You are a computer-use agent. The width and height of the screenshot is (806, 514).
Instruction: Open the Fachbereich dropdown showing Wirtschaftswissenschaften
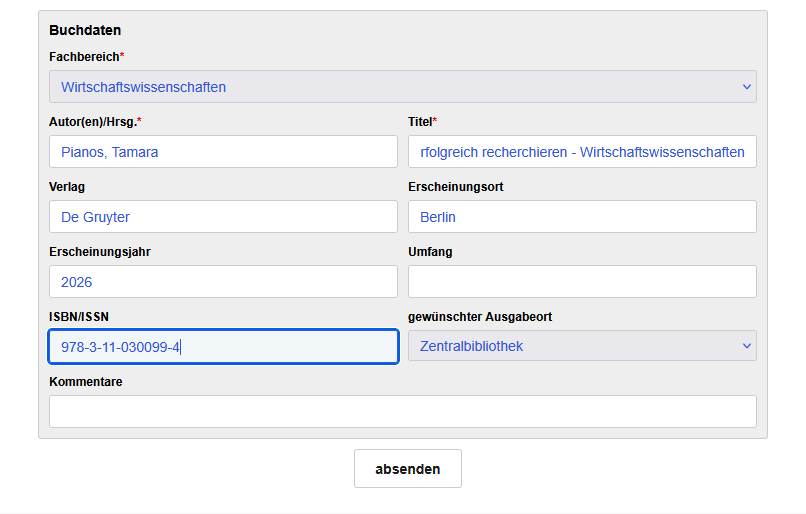pos(402,86)
